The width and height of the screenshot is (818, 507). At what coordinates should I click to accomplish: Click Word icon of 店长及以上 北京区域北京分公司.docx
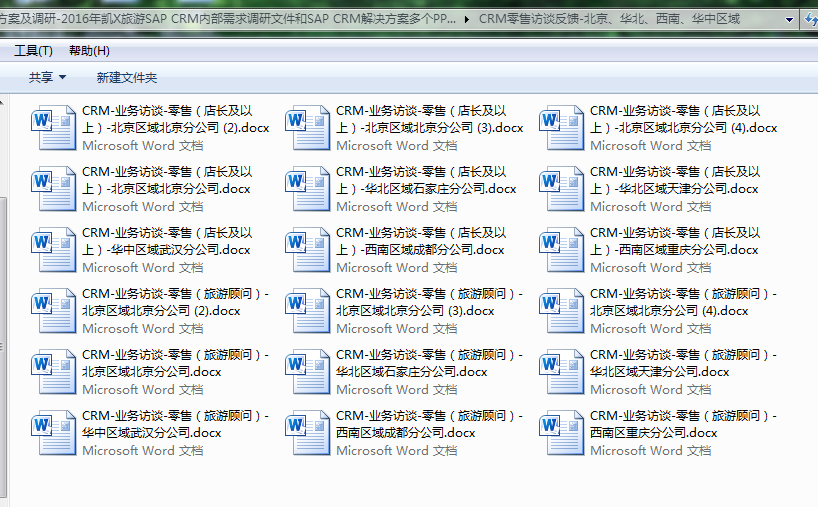pyautogui.click(x=54, y=189)
